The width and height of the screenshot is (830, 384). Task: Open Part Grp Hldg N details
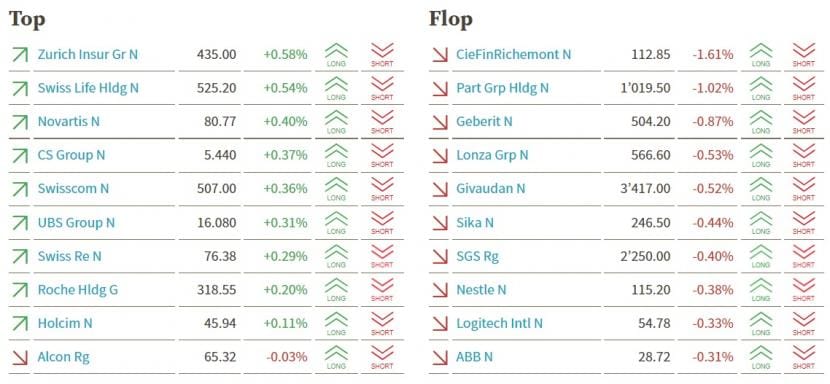click(x=502, y=88)
